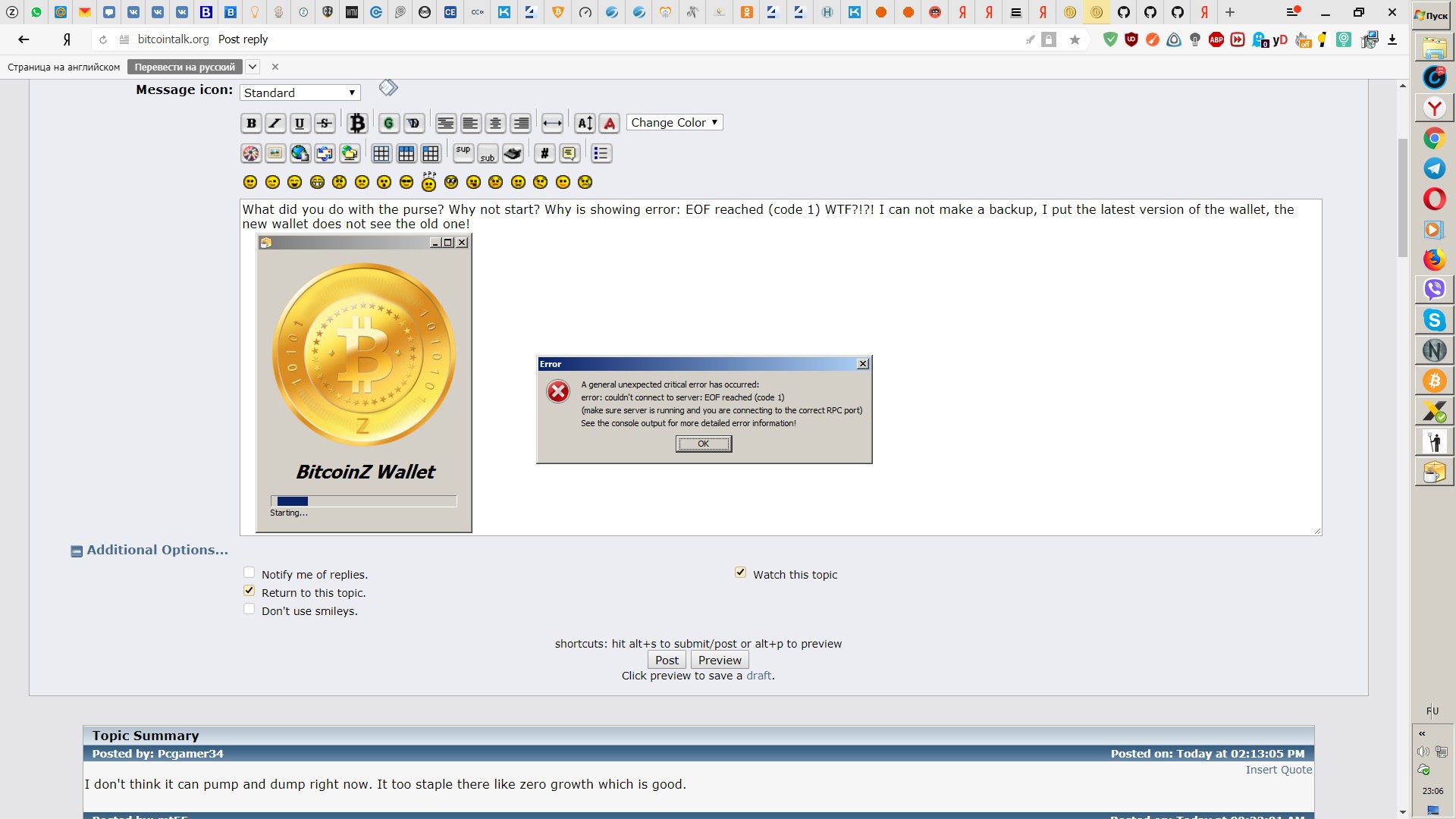Reload the page with refresh icon
Image resolution: width=1456 pixels, height=819 pixels.
[103, 39]
